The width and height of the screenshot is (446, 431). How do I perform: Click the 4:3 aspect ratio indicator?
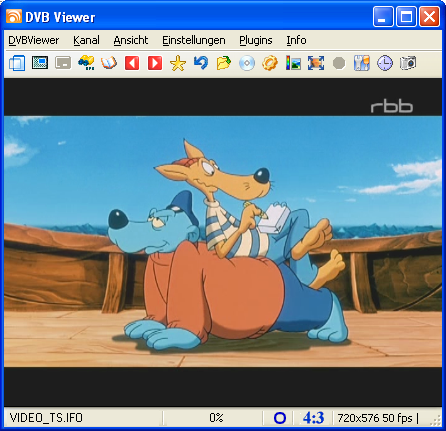(313, 418)
